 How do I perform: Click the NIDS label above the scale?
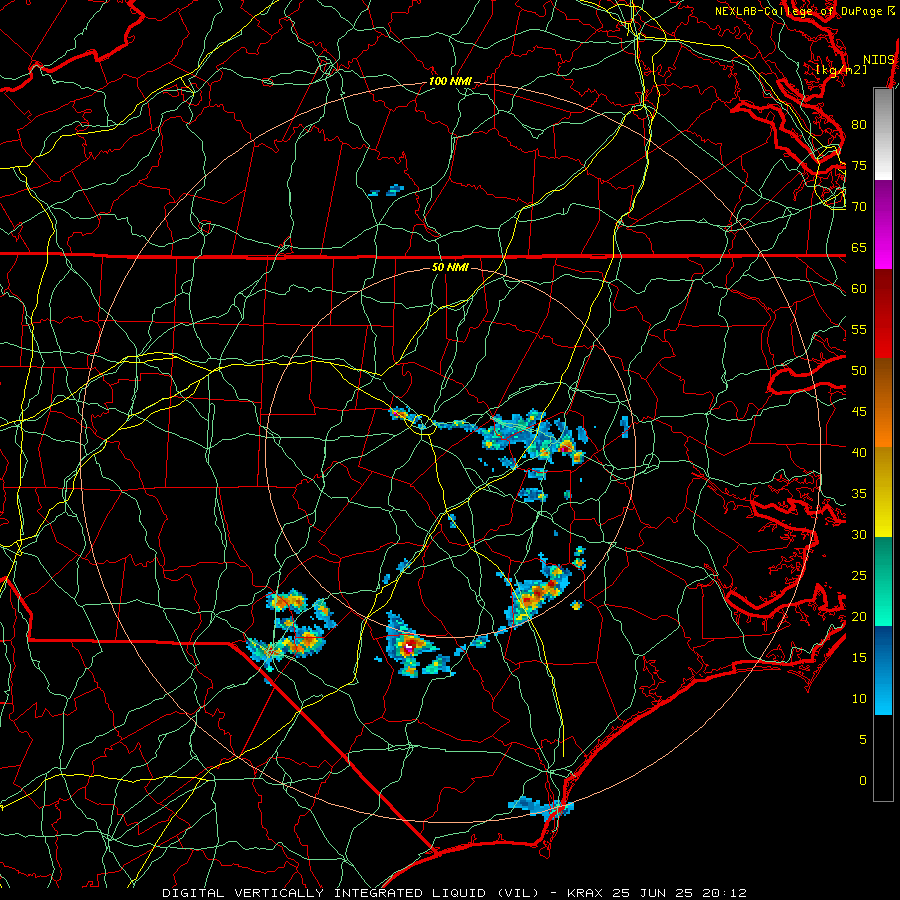879,60
